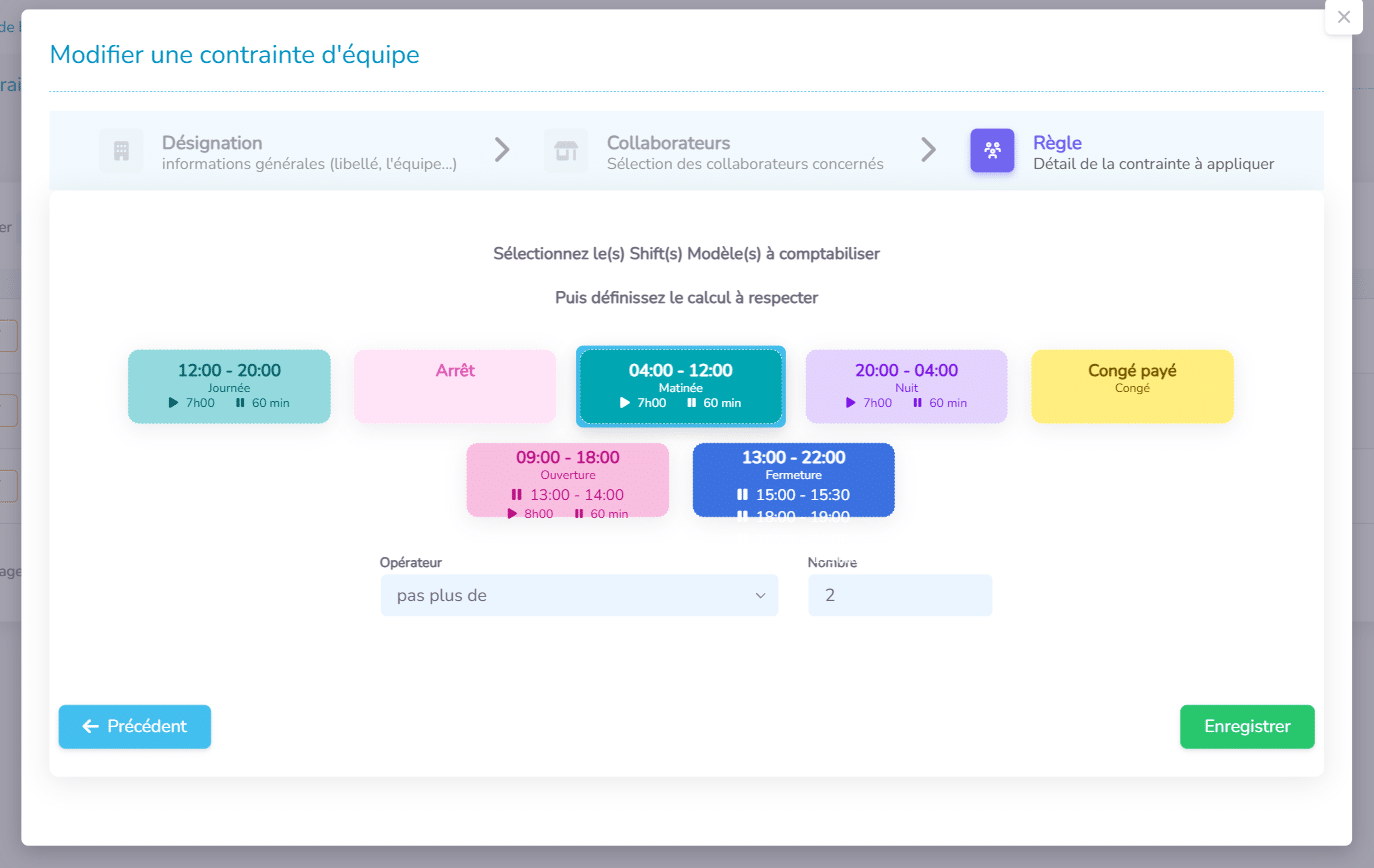Image resolution: width=1374 pixels, height=868 pixels.
Task: Click the '15:00 - 15:30' pause time in Fermeture
Action: click(803, 495)
